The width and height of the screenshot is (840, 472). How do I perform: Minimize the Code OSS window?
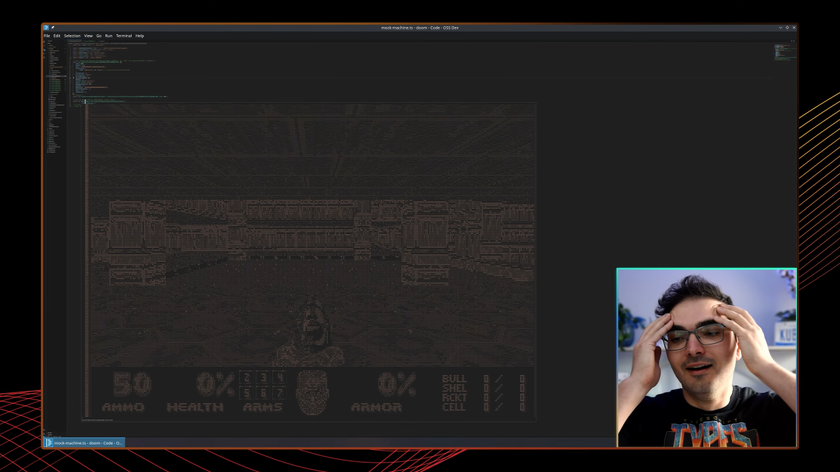(x=781, y=27)
